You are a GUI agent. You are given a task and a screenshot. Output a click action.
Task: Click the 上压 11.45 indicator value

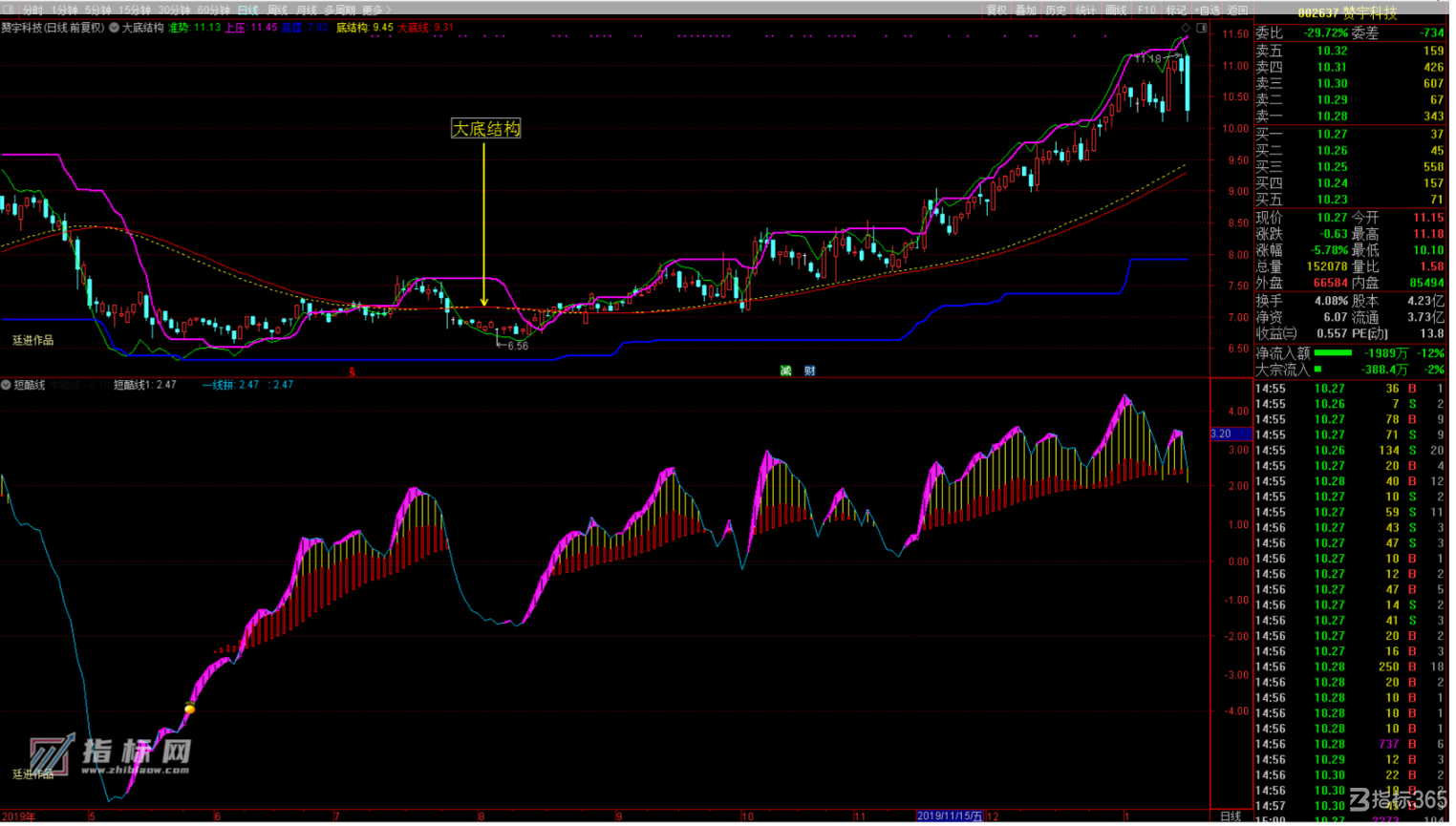click(251, 28)
